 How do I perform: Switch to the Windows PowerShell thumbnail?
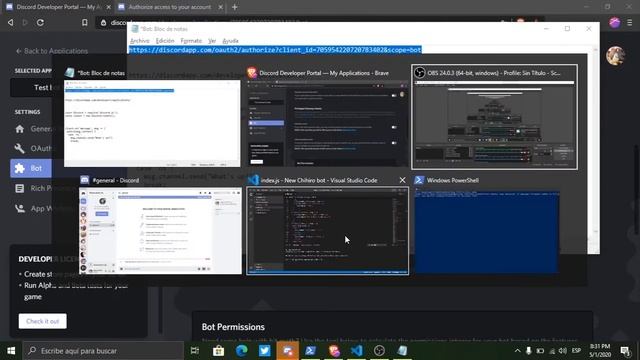[487, 231]
